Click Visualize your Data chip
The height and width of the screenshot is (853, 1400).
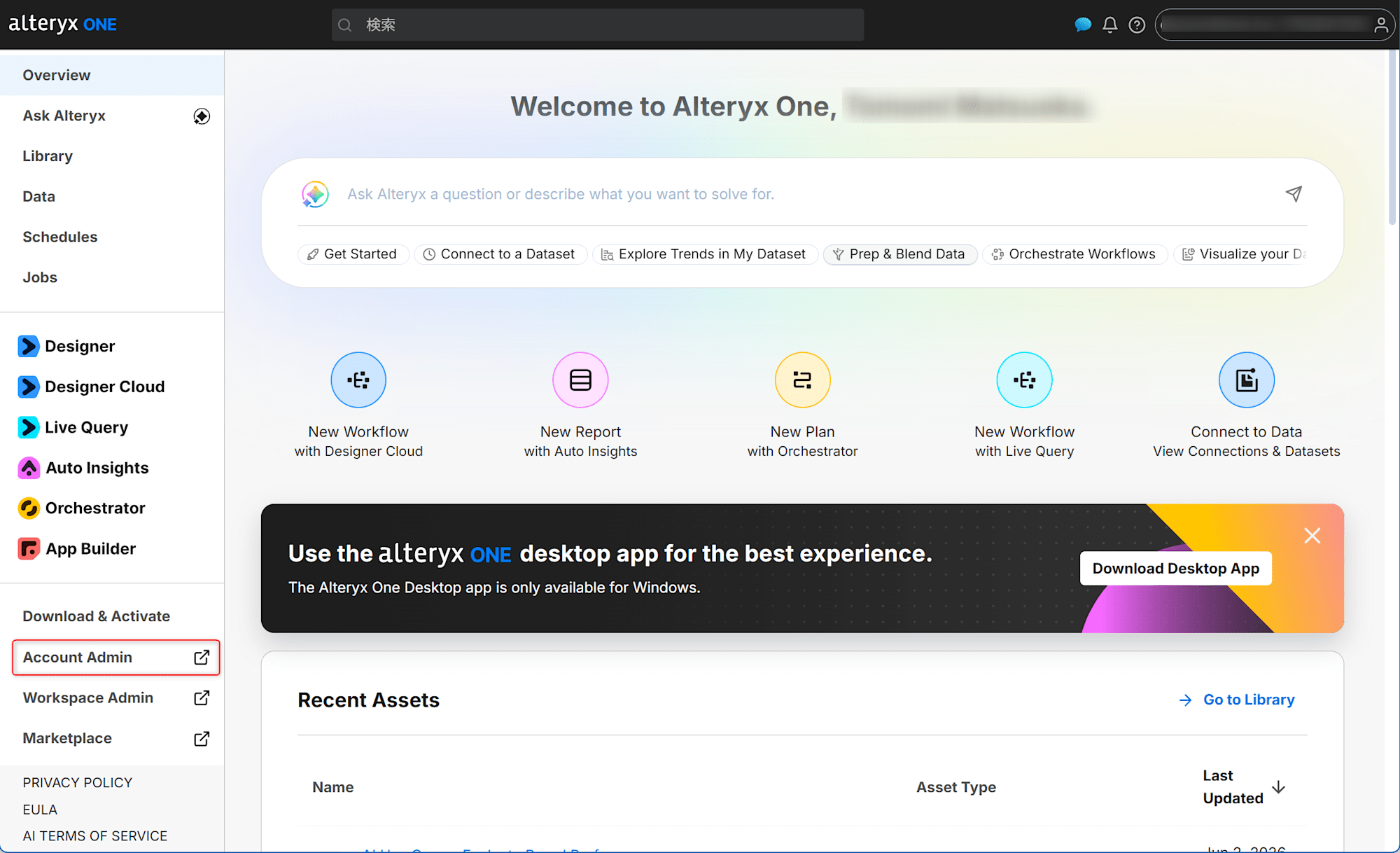1242,254
